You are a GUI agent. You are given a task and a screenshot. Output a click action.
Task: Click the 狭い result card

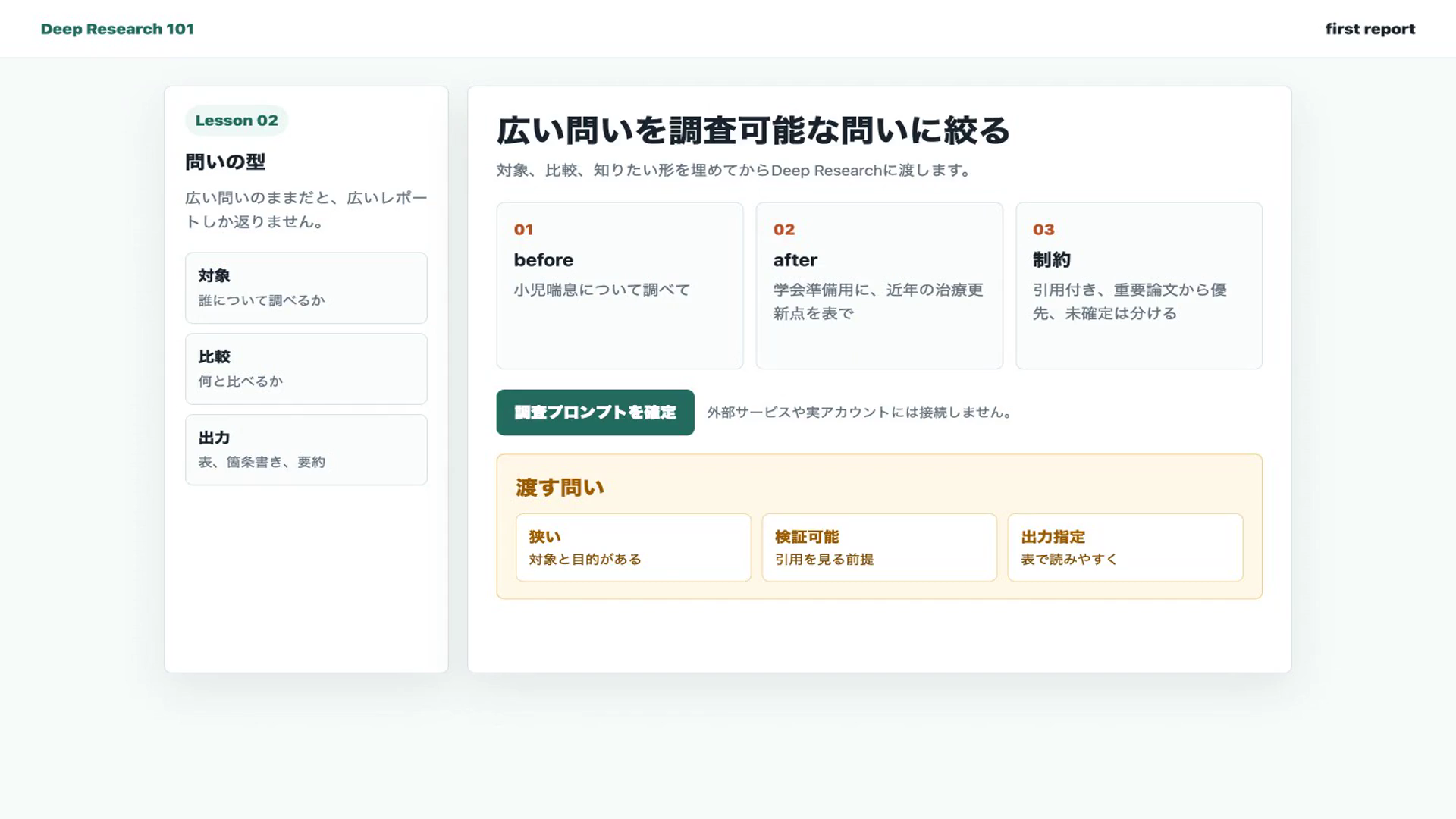point(633,548)
